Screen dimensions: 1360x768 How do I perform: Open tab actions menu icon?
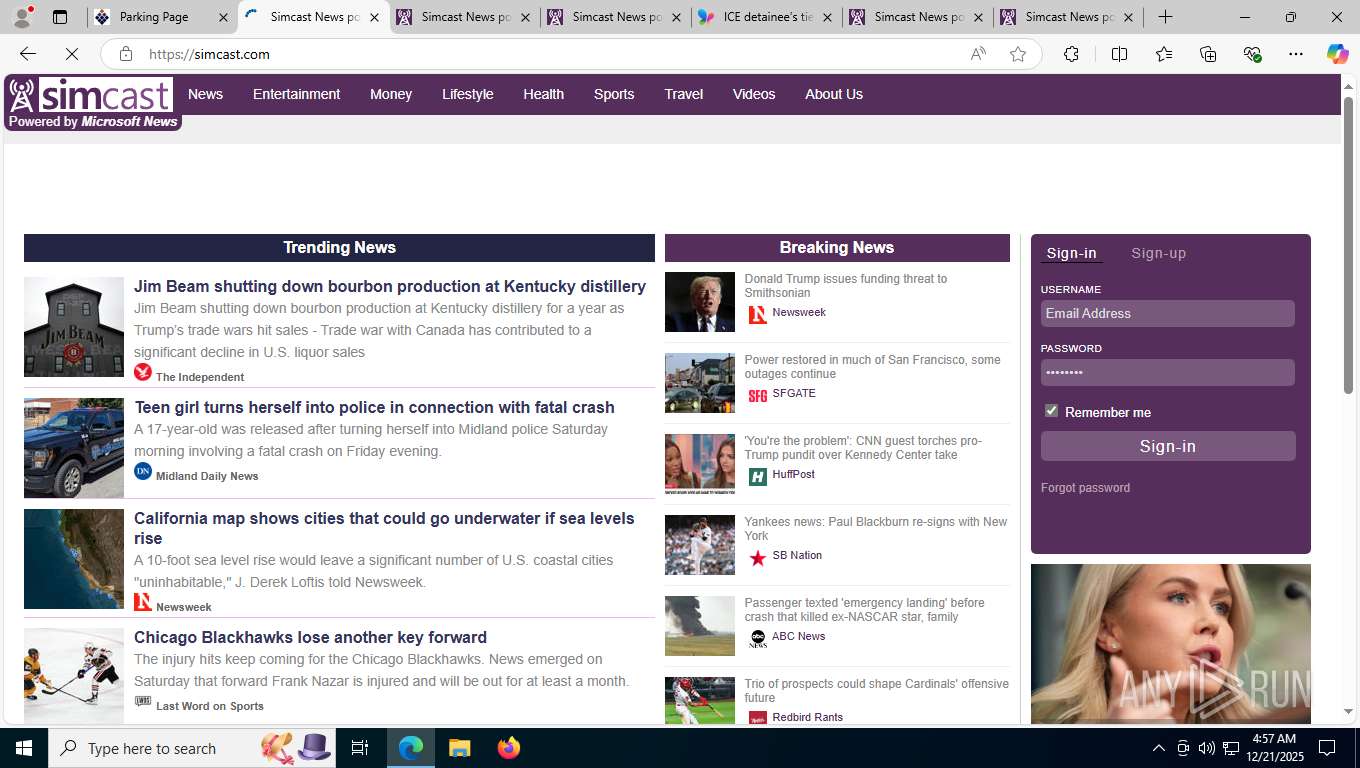(60, 17)
